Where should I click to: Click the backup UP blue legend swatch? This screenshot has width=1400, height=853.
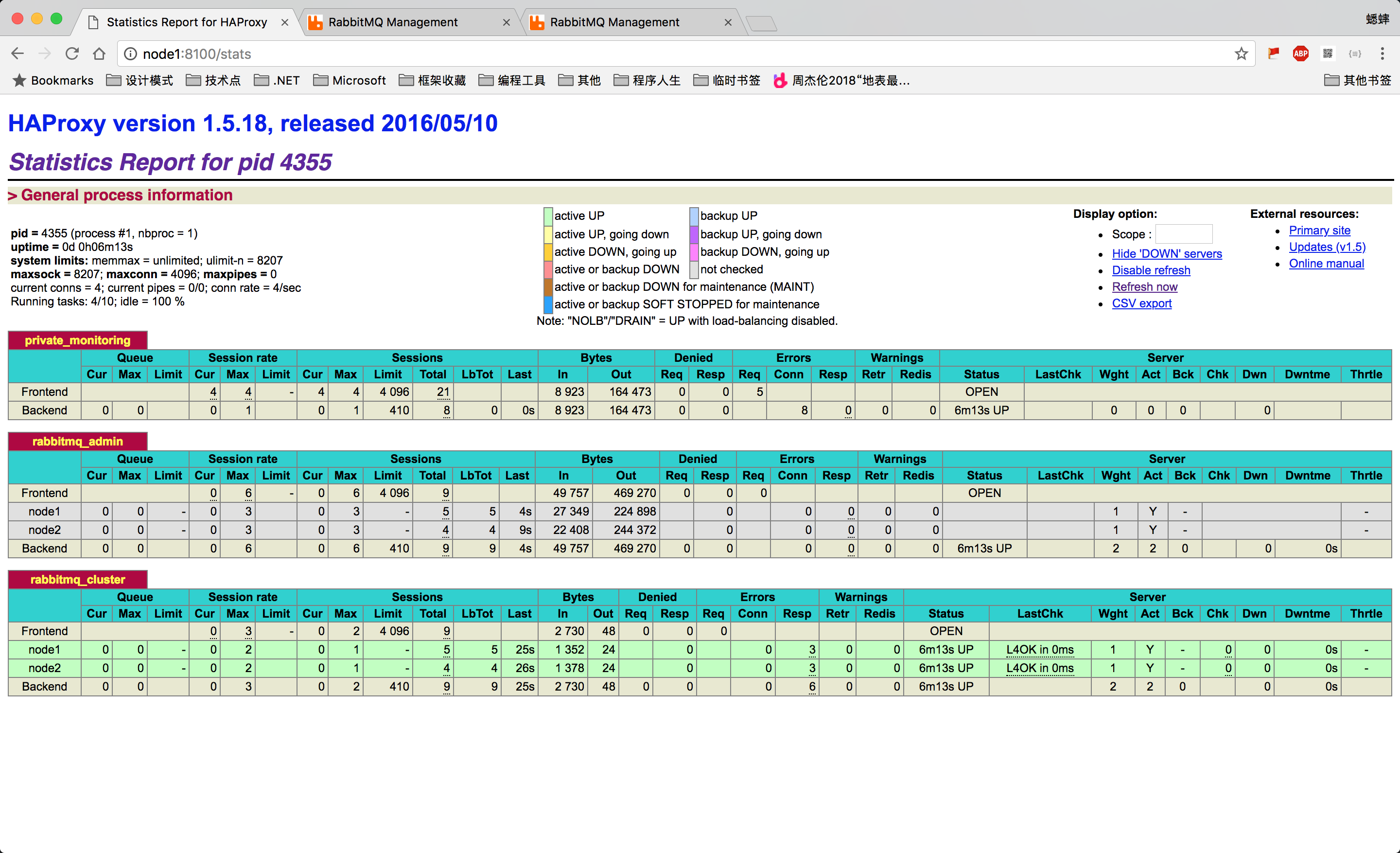pyautogui.click(x=694, y=216)
